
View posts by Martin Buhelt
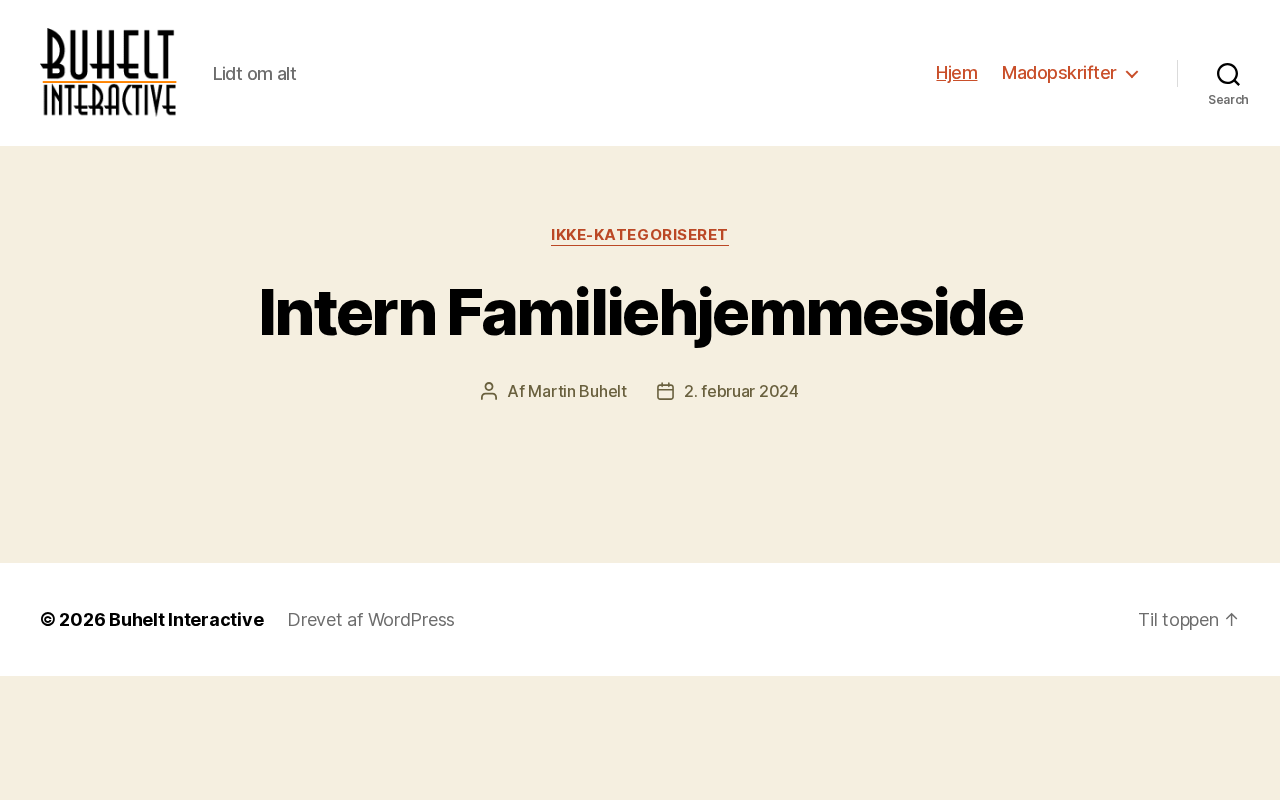point(577,392)
